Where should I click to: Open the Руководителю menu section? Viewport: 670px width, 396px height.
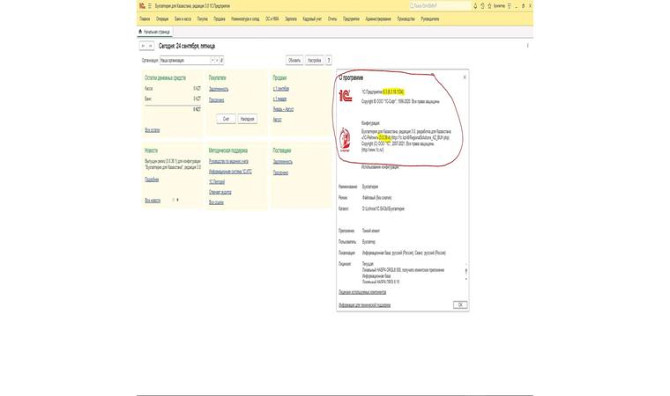[430, 19]
